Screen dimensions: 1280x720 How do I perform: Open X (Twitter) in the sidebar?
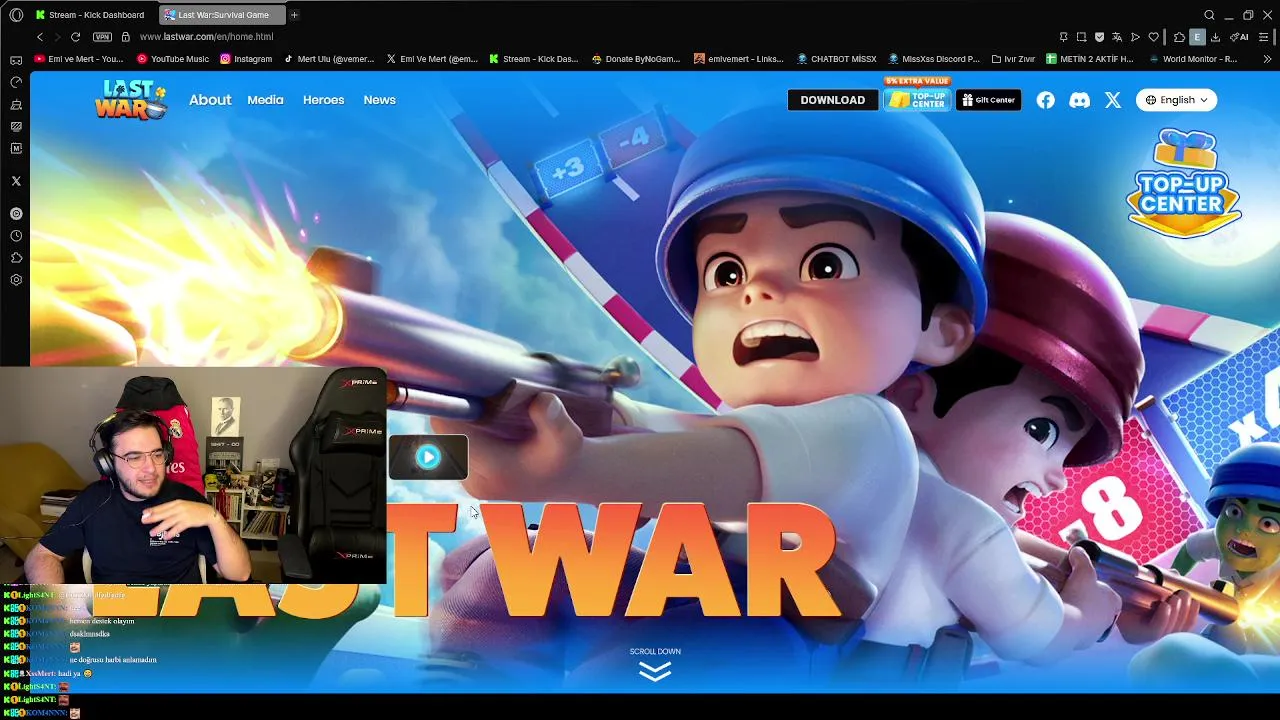16,181
